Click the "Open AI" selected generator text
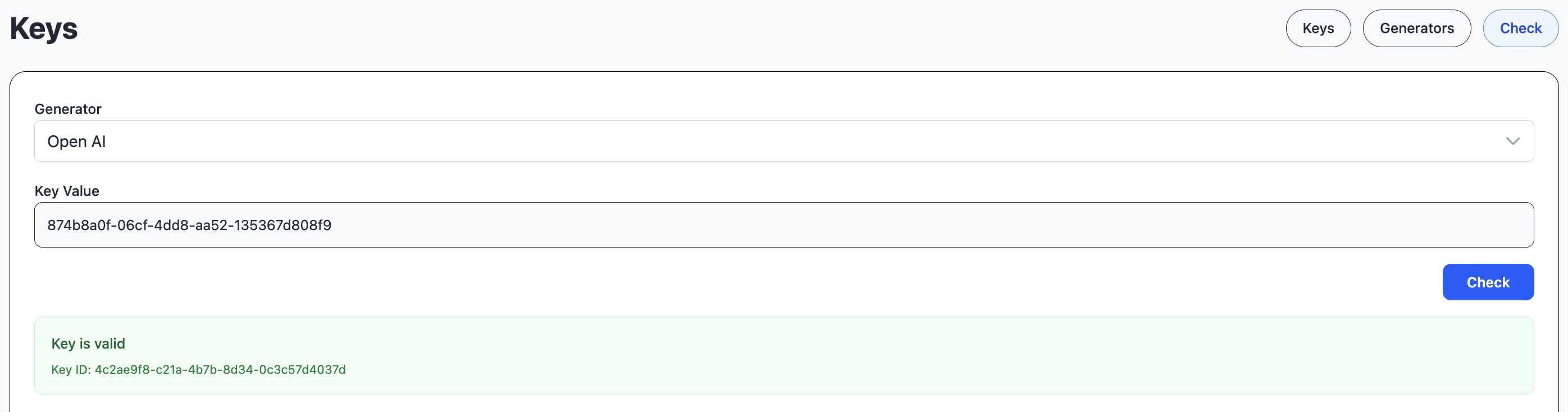Viewport: 1568px width, 412px height. pos(77,142)
